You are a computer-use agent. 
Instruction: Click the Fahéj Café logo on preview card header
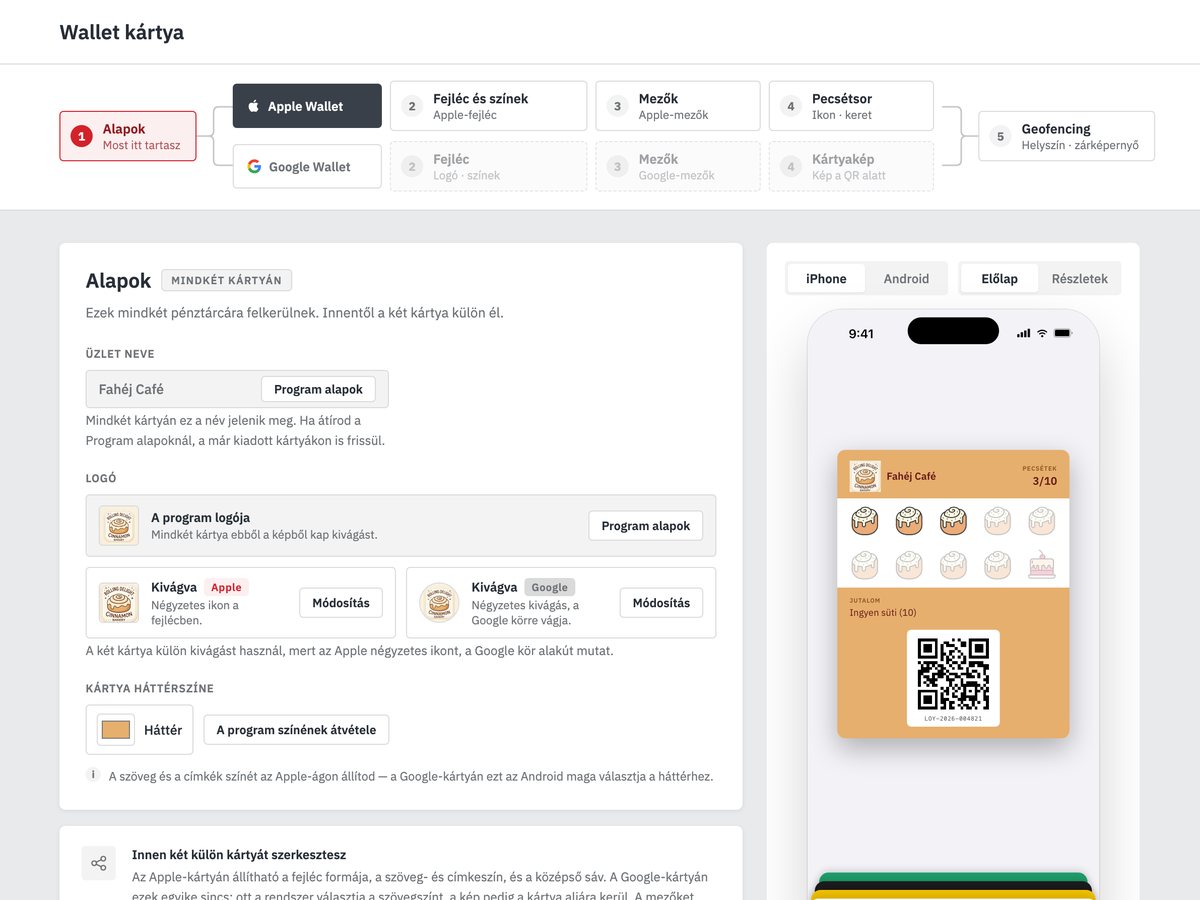pos(865,476)
